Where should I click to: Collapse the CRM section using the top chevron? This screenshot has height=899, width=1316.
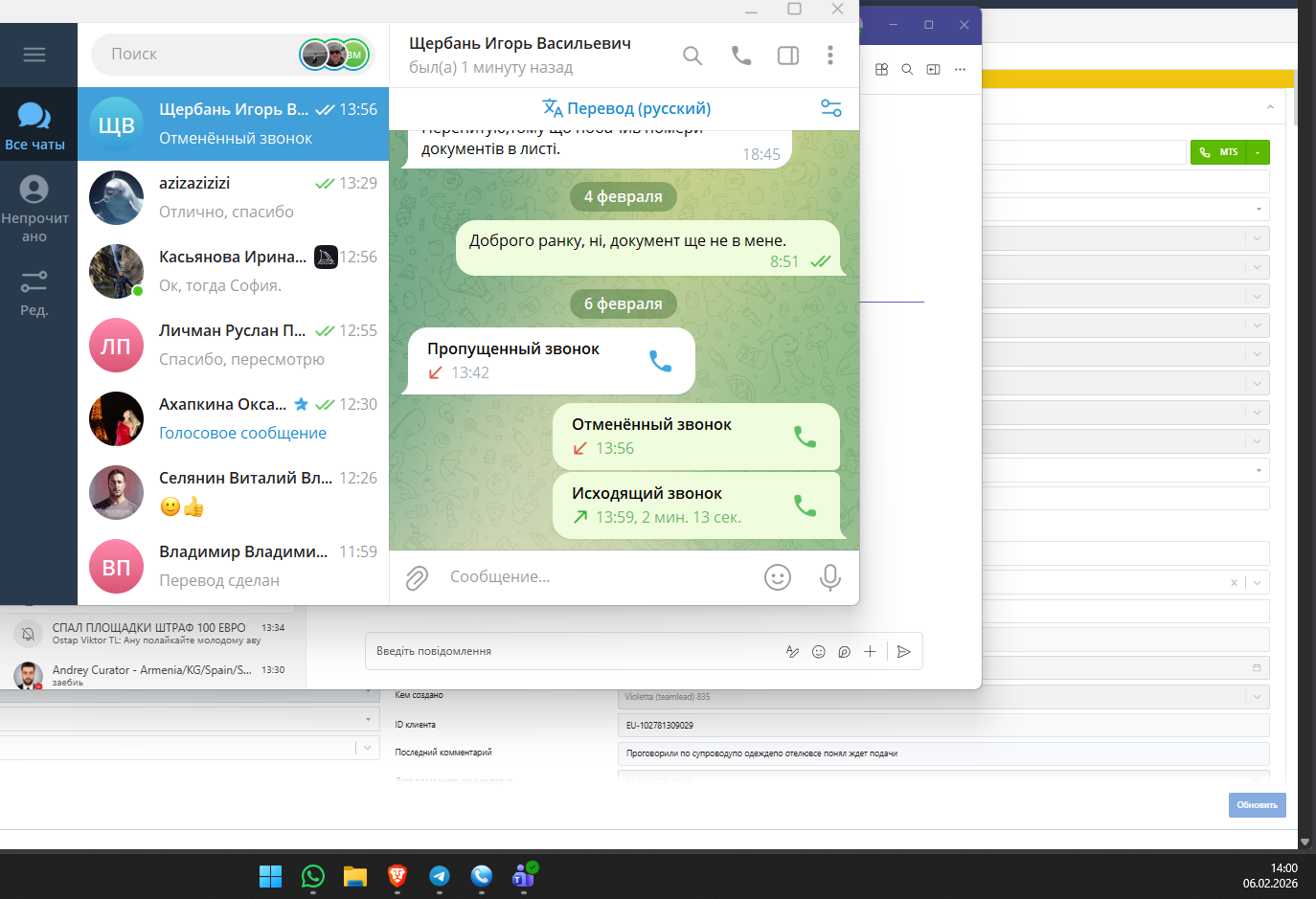(x=1270, y=106)
